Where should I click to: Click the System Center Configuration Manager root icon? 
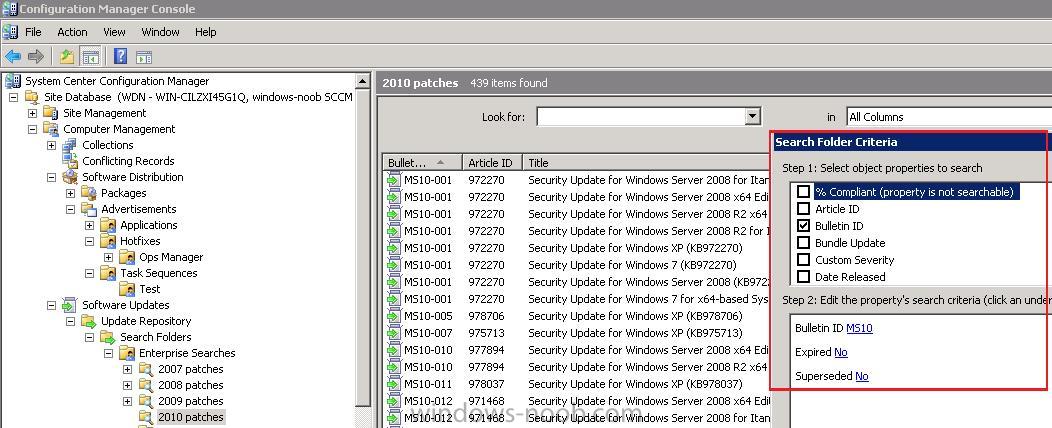13,81
